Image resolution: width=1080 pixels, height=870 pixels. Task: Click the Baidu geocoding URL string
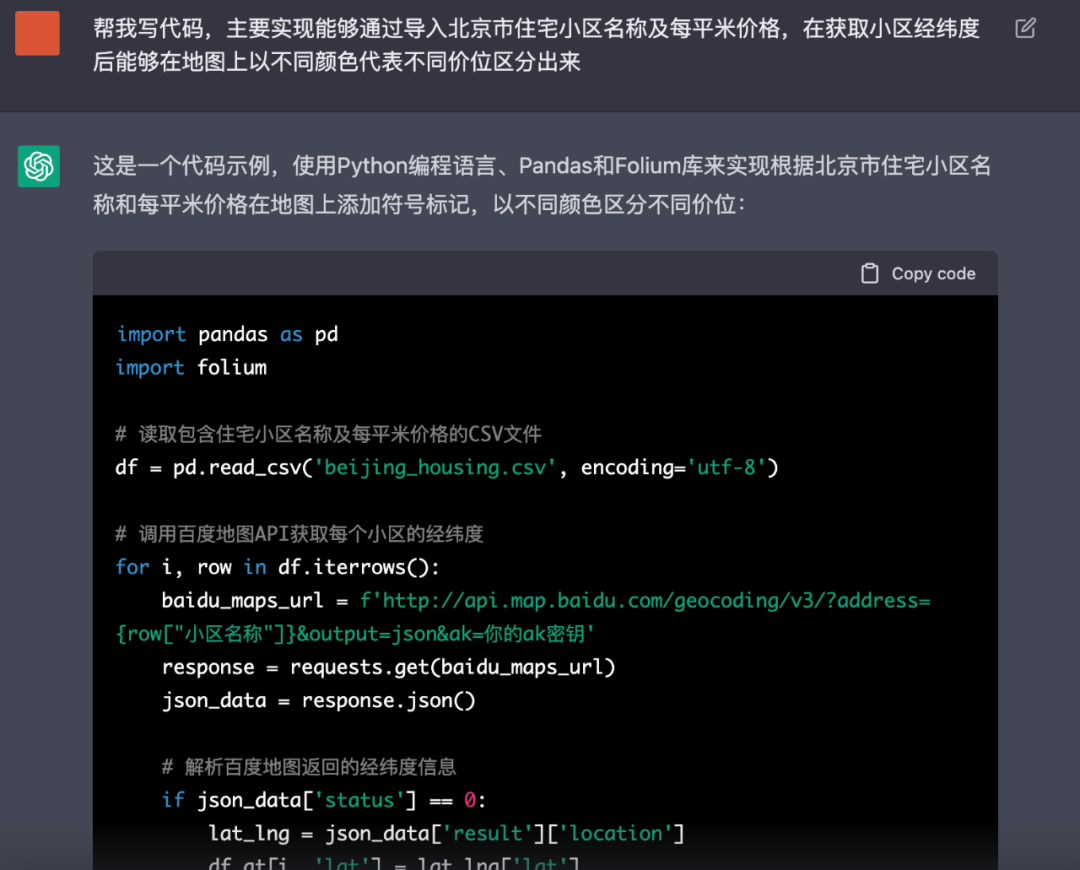point(523,617)
